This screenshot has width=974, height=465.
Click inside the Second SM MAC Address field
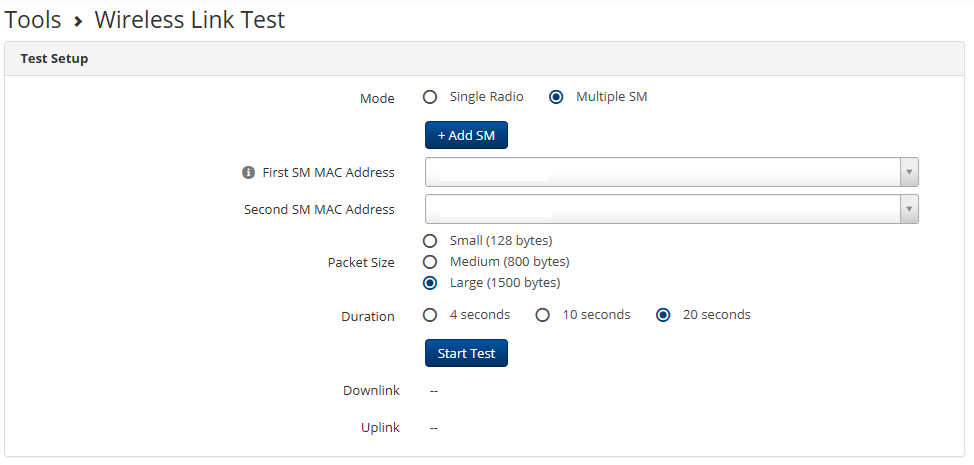[x=700, y=209]
